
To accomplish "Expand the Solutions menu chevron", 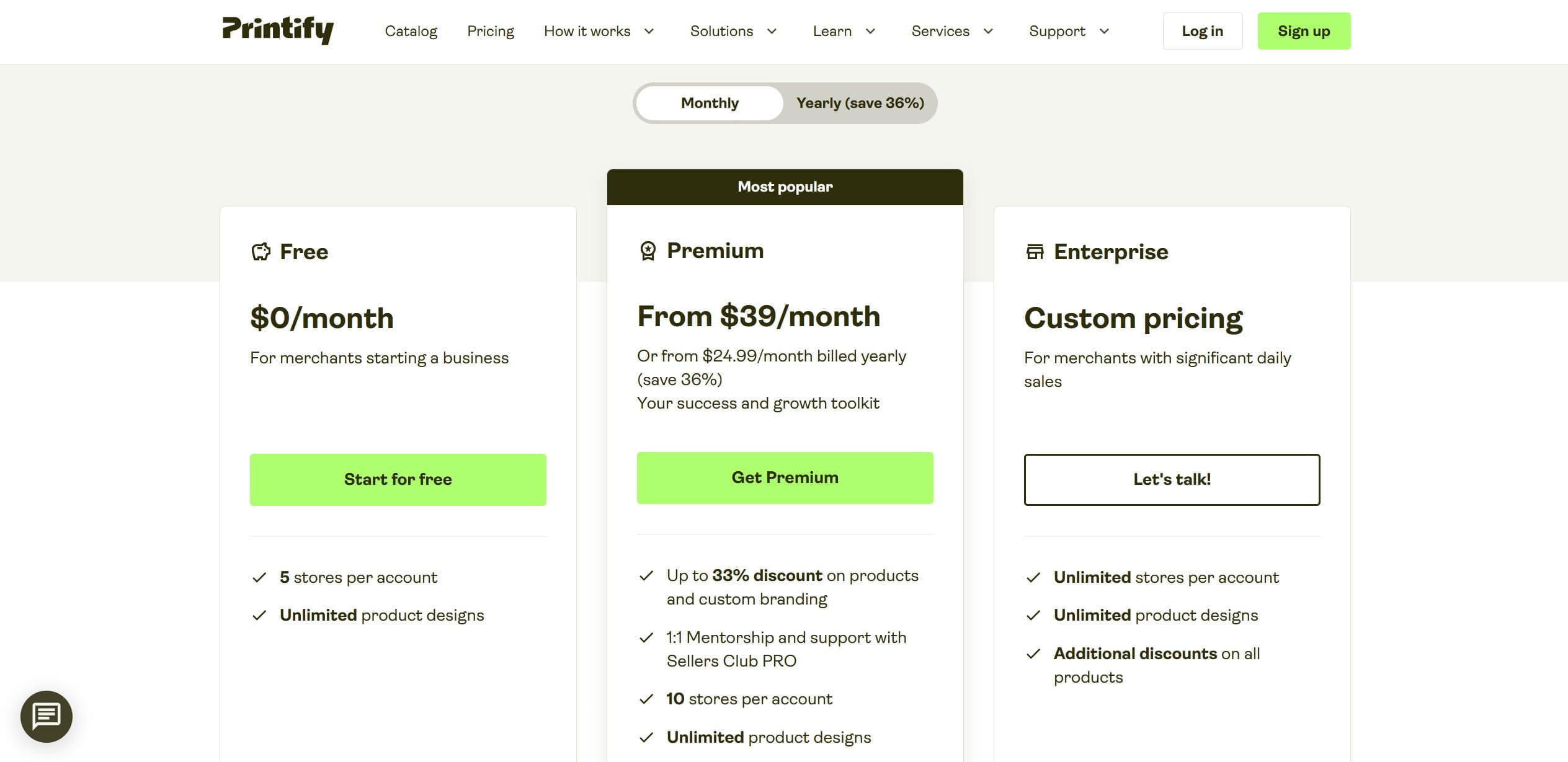I will tap(772, 31).
